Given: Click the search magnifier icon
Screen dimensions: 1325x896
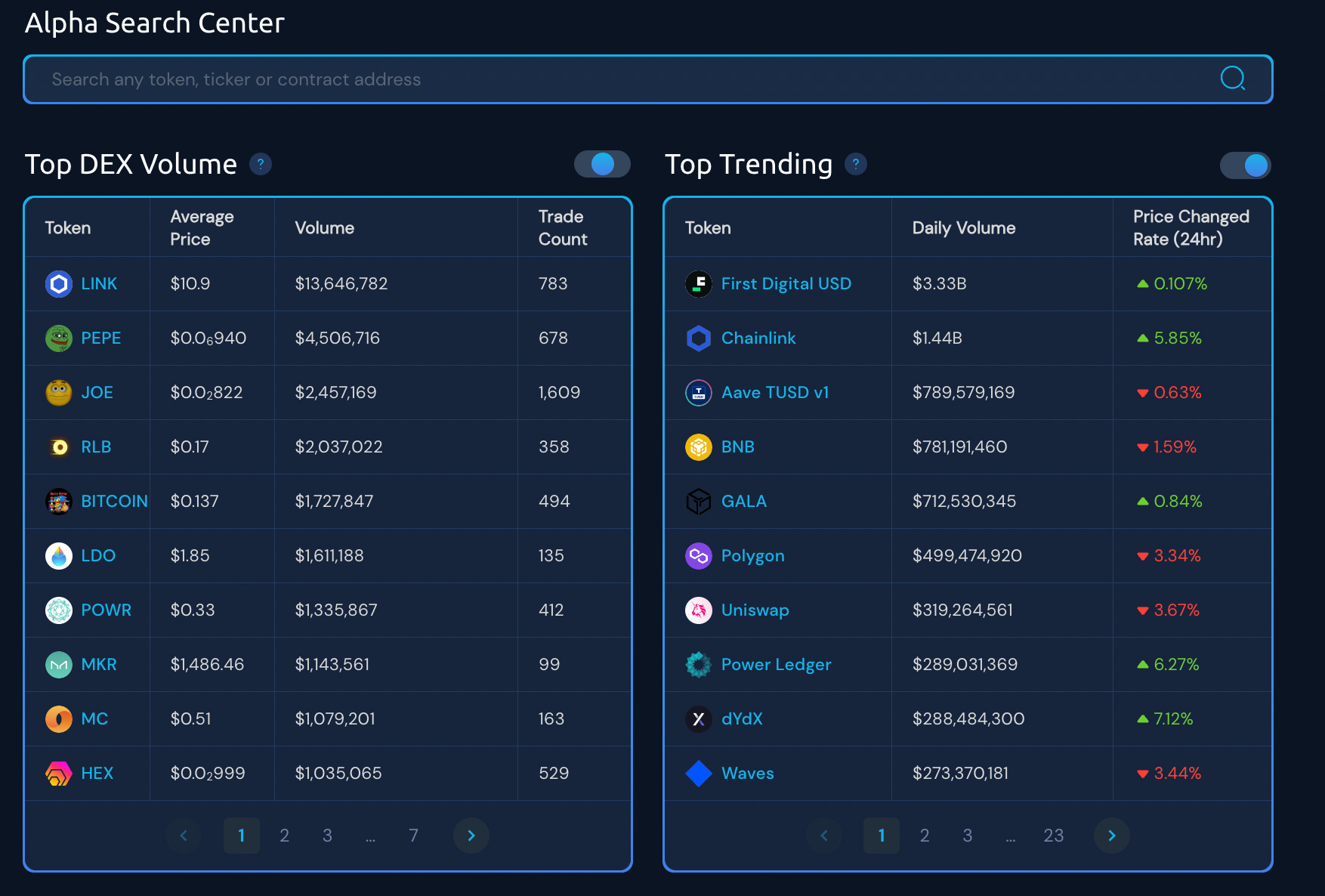Looking at the screenshot, I should pos(1233,78).
